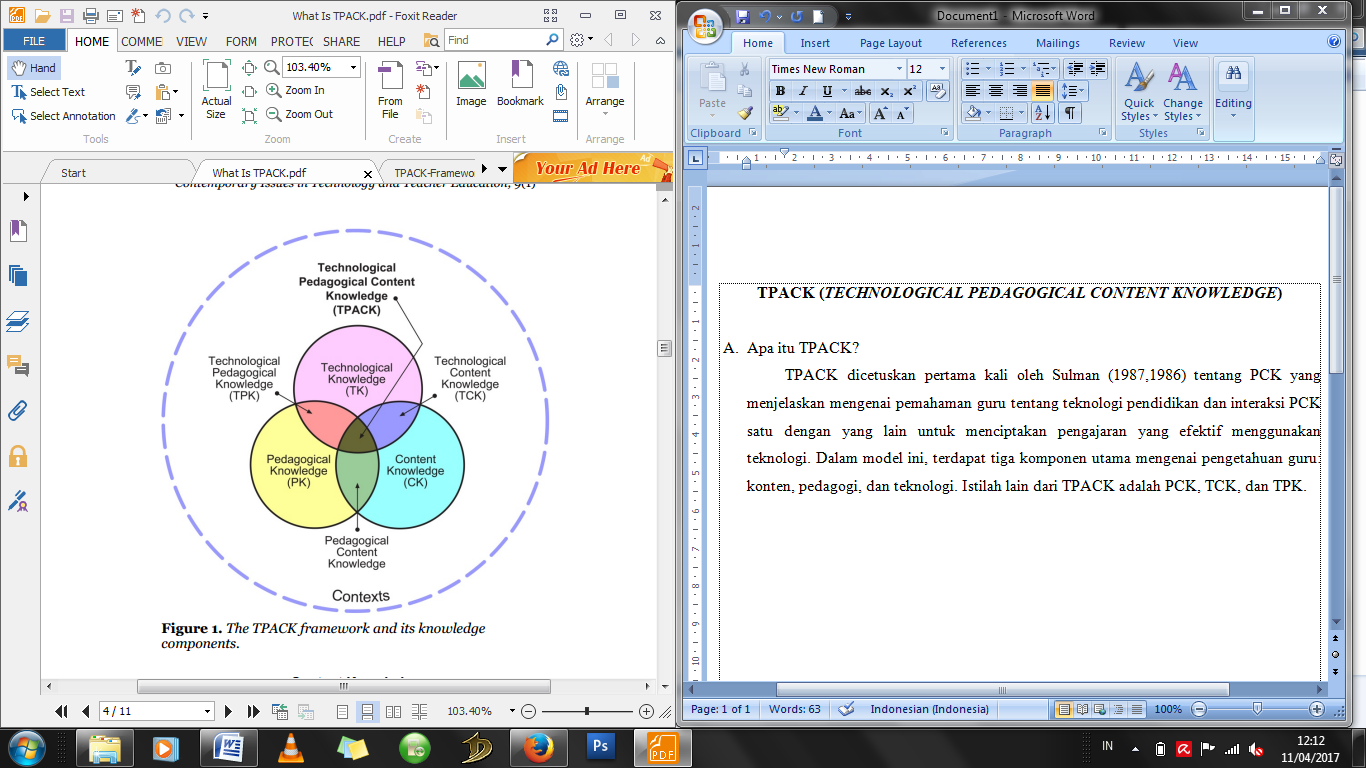Open the Word Office button
Screen dimensions: 1366x768
pos(707,25)
